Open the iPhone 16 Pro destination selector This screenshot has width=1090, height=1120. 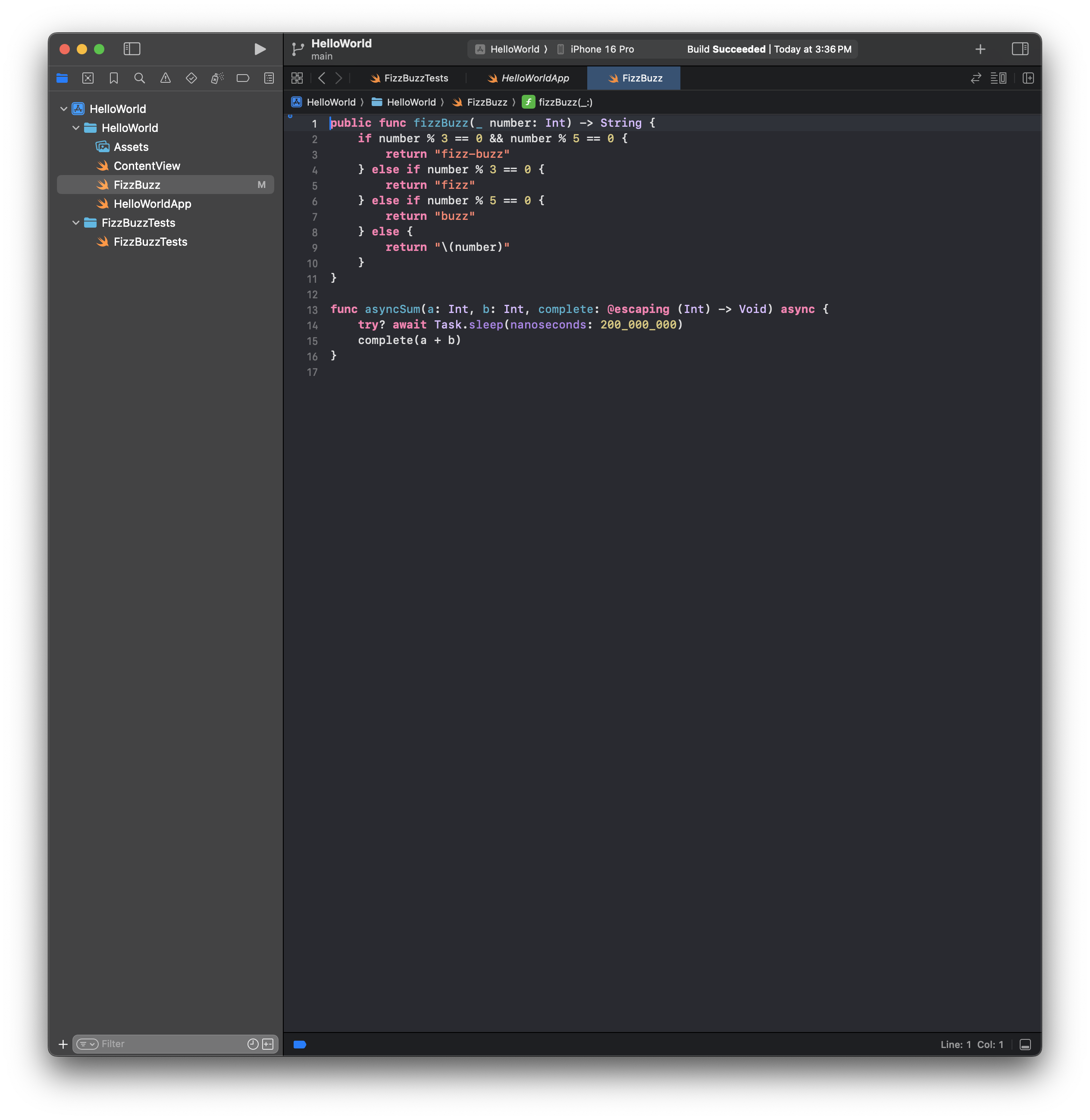(x=601, y=49)
